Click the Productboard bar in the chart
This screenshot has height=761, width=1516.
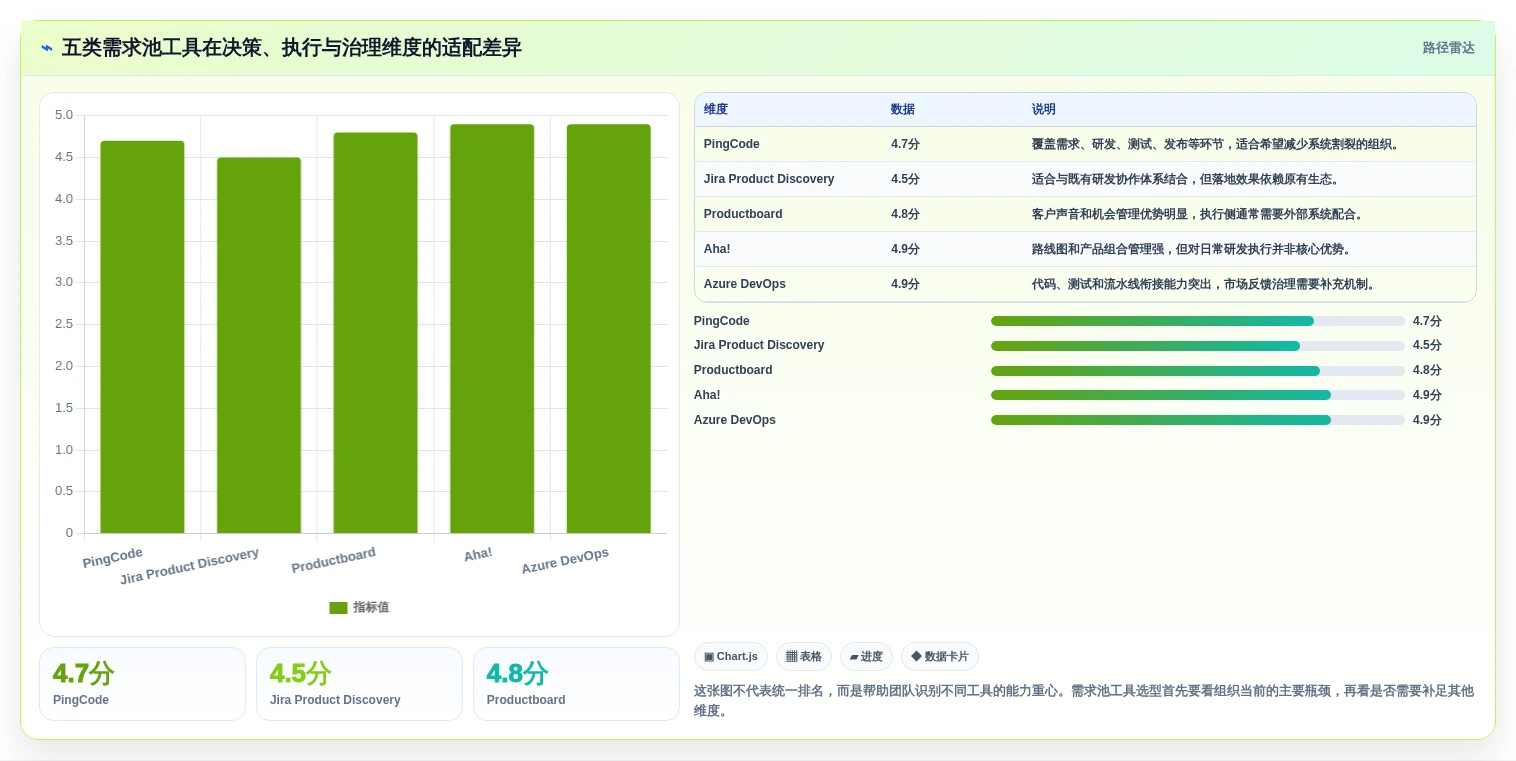375,333
